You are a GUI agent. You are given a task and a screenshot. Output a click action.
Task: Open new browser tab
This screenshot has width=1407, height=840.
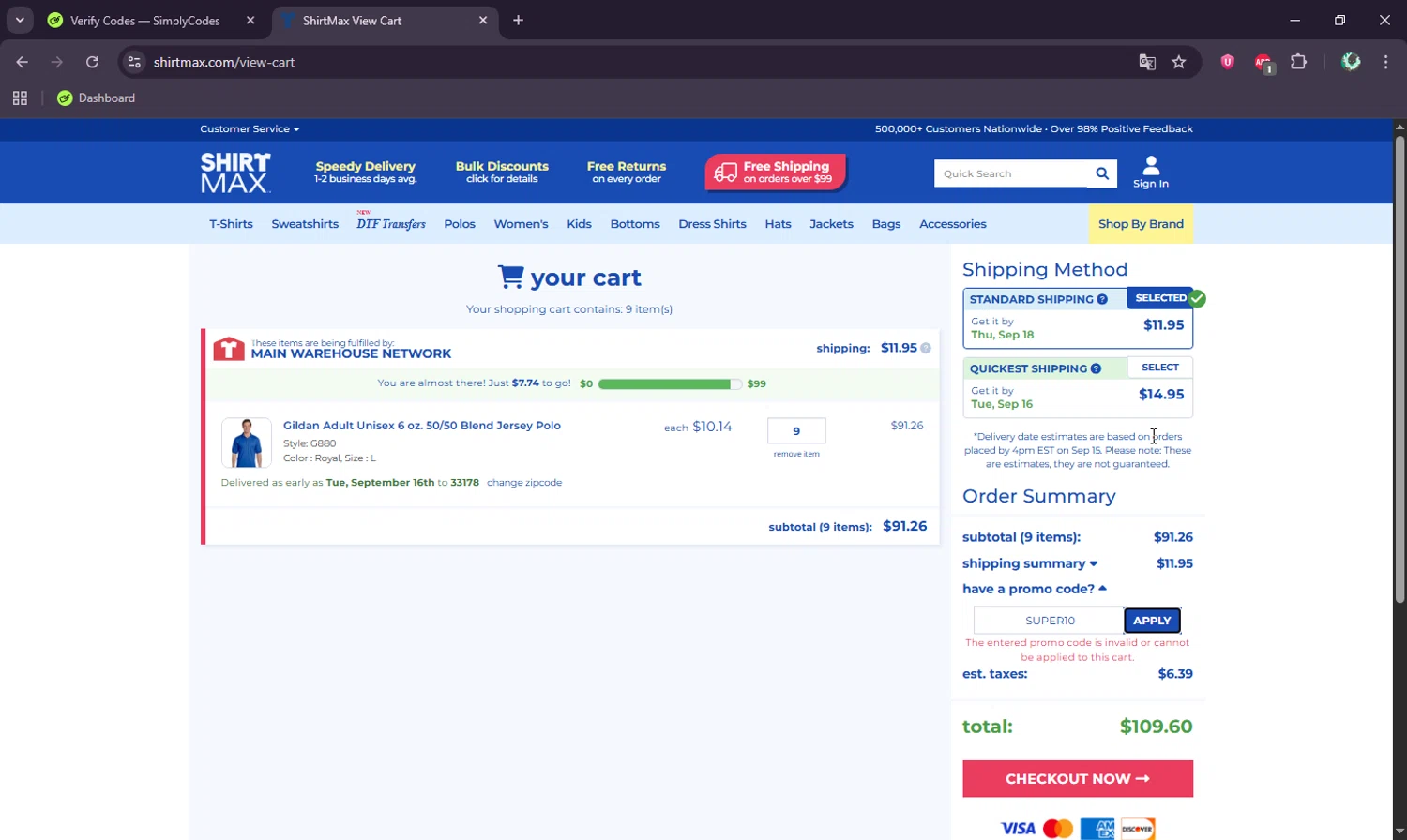[518, 20]
